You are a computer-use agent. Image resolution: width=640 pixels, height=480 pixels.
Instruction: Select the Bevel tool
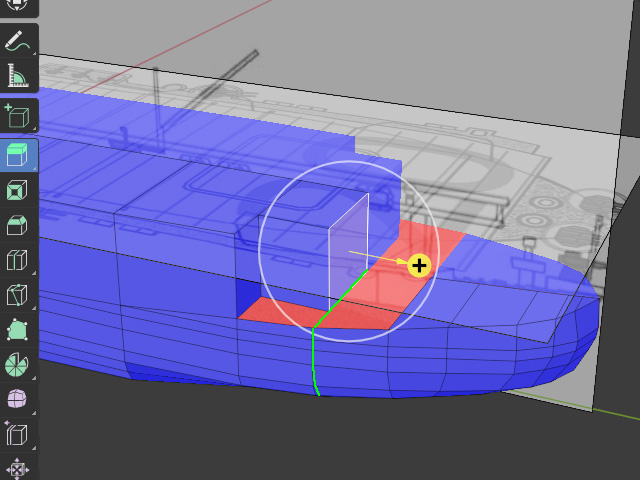click(18, 225)
